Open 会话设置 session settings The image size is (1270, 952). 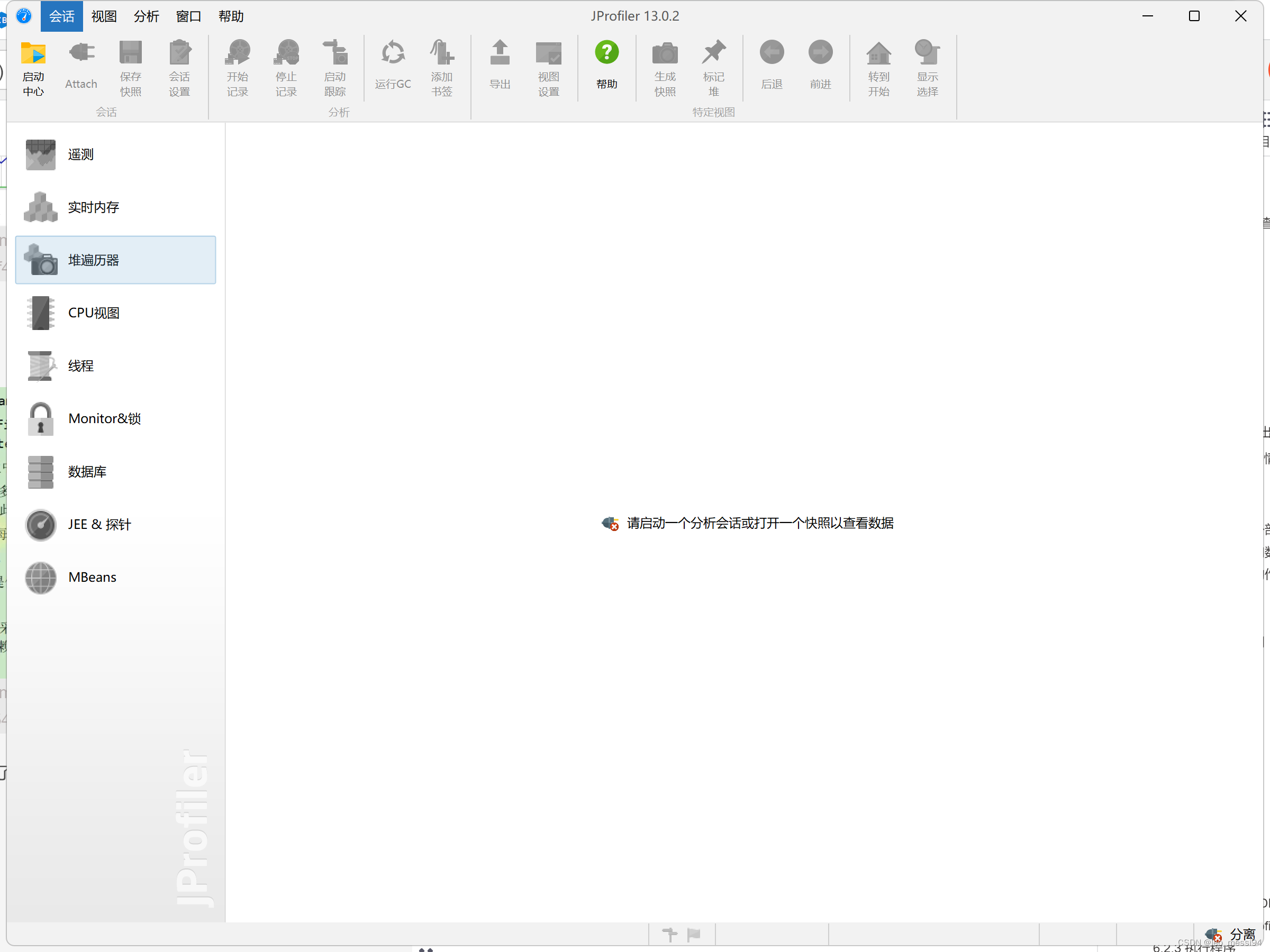pos(179,68)
